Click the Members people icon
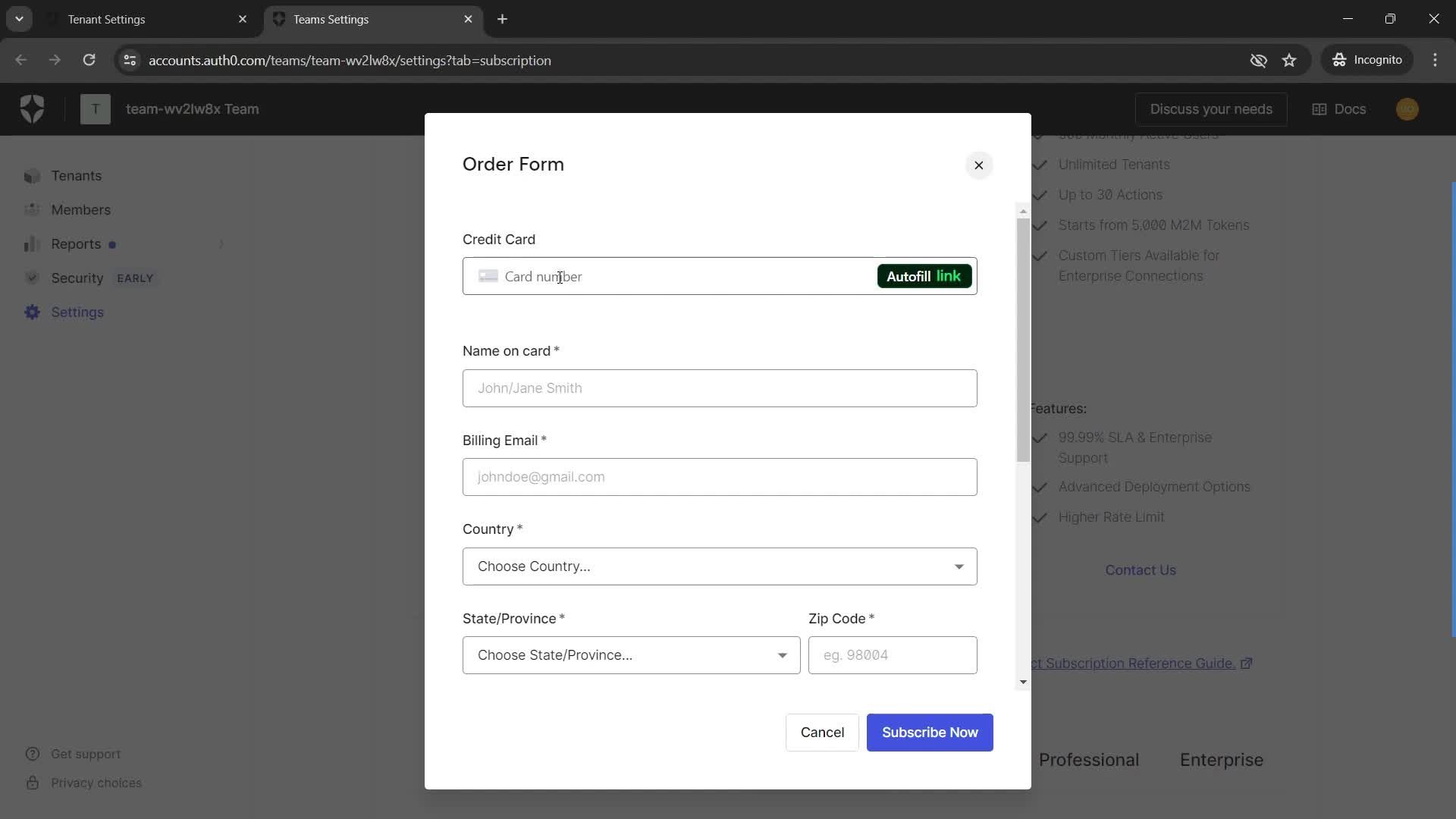 tap(32, 210)
